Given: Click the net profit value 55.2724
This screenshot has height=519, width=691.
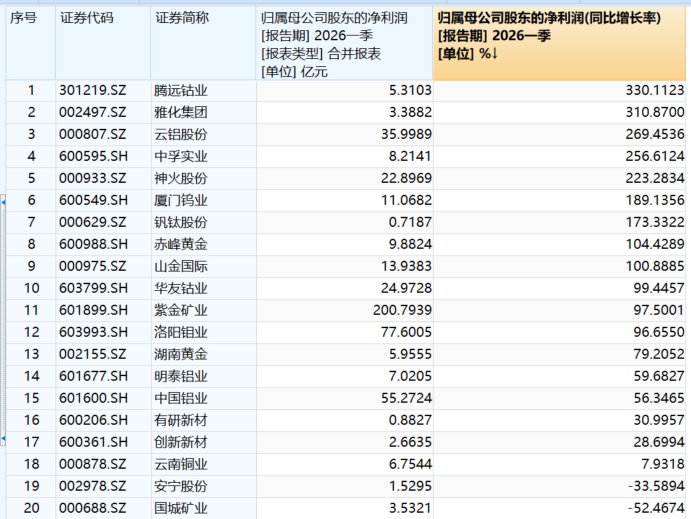Looking at the screenshot, I should (x=402, y=397).
